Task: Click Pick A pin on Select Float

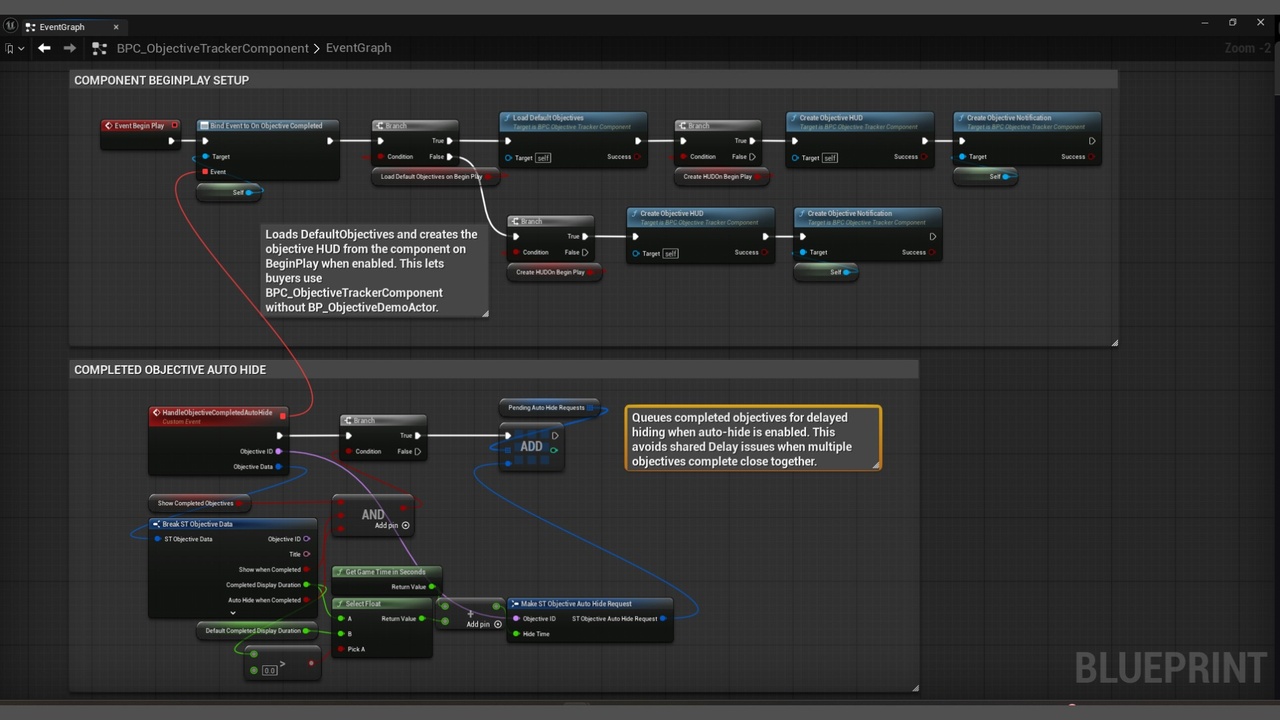Action: click(340, 649)
